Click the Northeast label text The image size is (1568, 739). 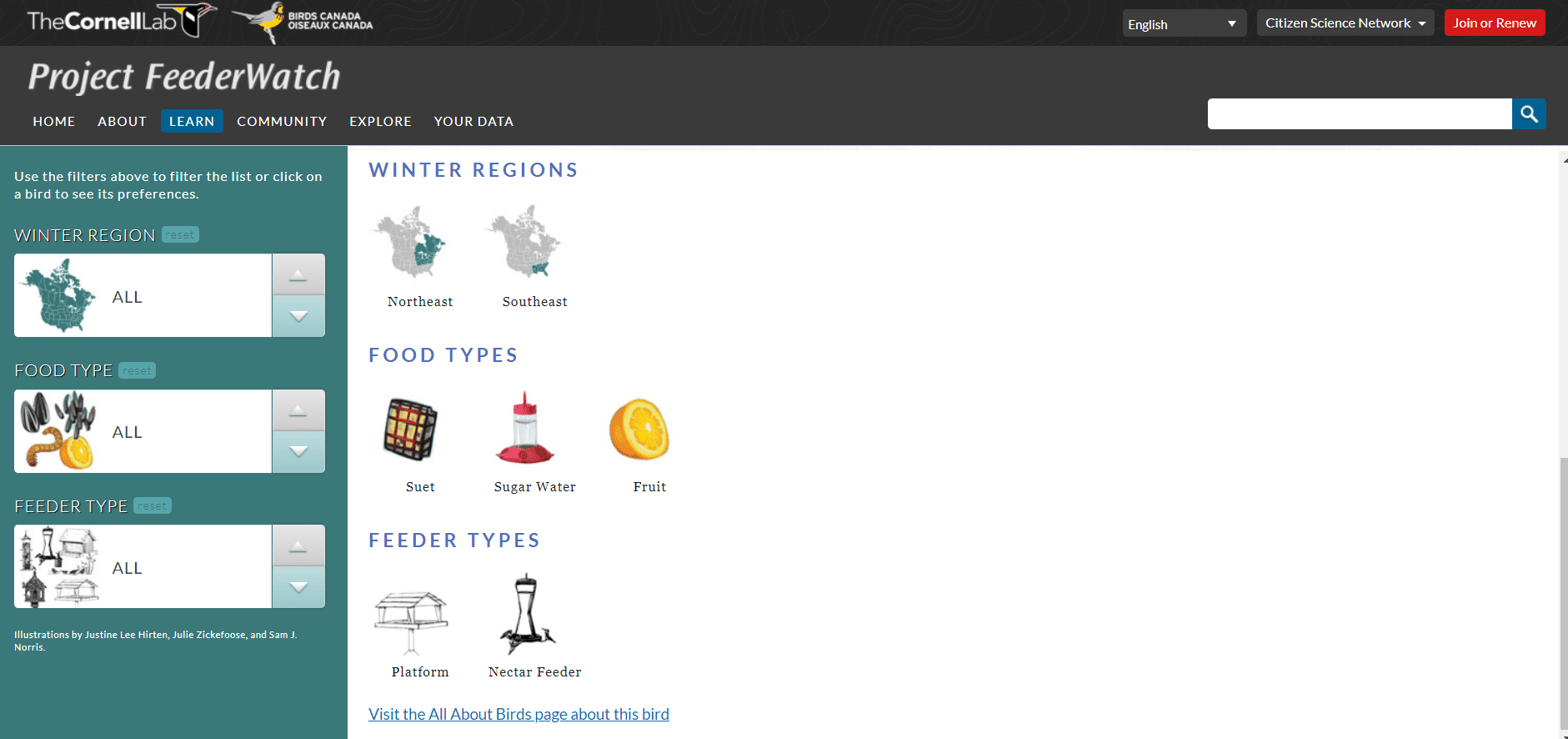pos(420,302)
